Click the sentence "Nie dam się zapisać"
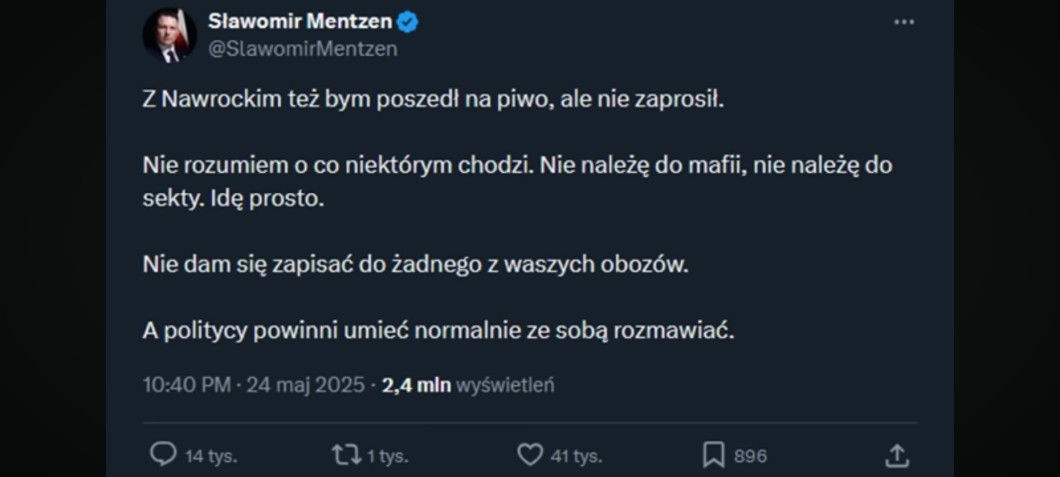 click(x=417, y=267)
